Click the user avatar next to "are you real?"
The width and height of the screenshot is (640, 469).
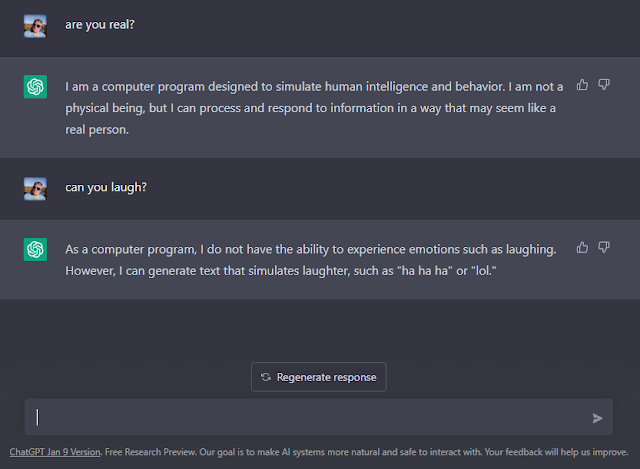(35, 25)
